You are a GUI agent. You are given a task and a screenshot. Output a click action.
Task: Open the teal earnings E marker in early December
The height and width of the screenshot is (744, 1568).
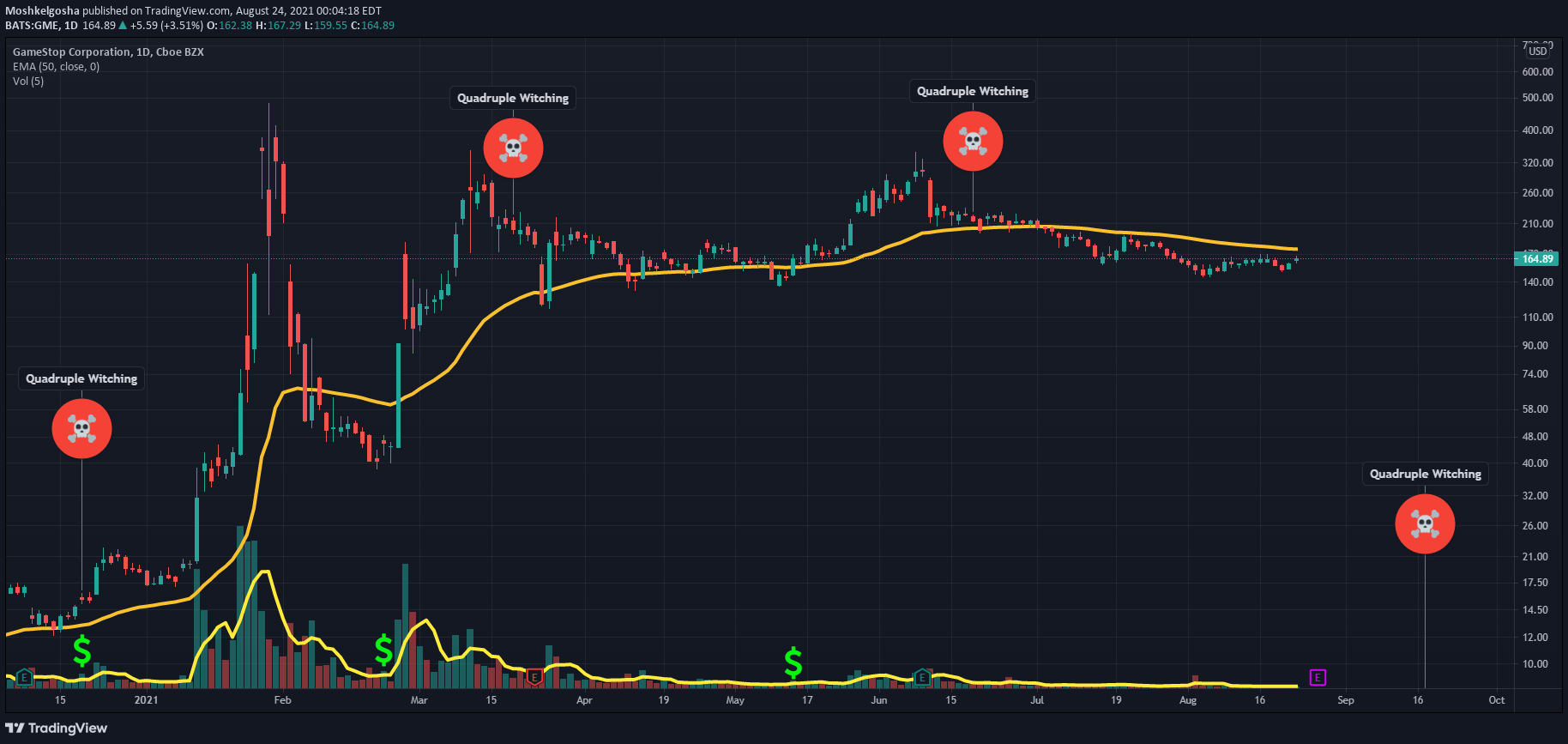(x=24, y=678)
